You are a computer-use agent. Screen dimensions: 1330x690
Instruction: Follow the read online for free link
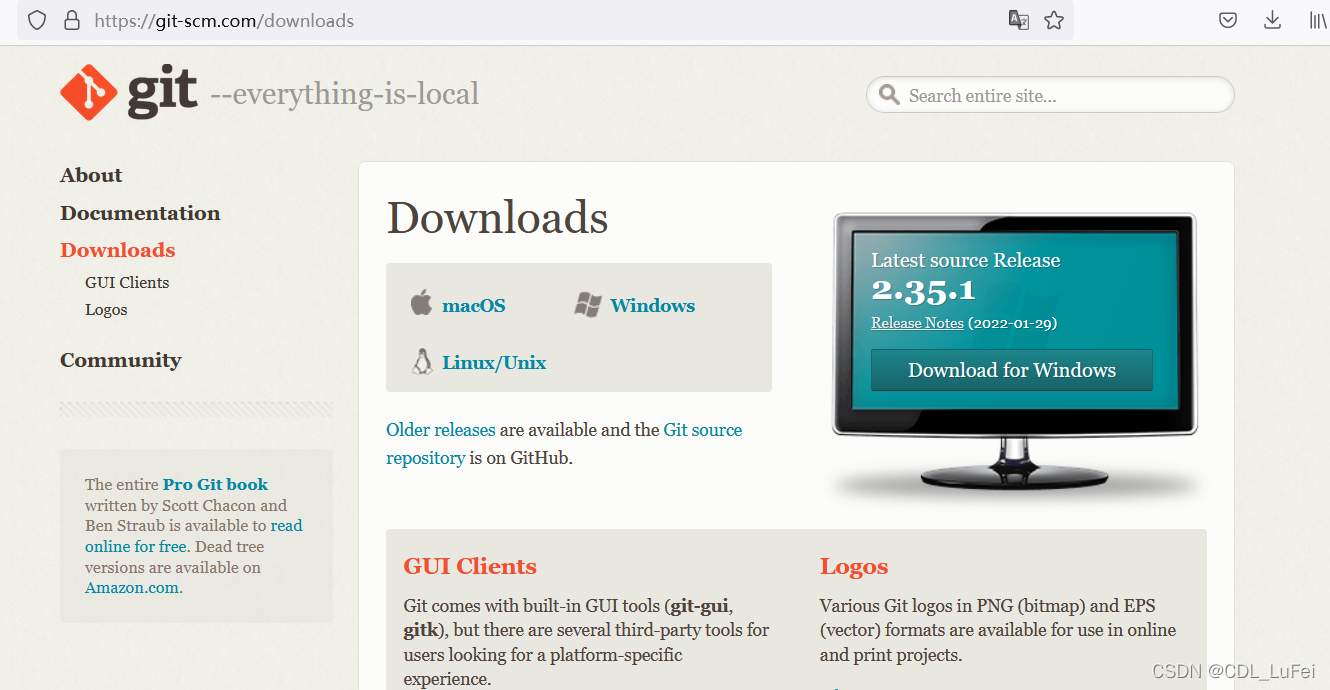193,536
